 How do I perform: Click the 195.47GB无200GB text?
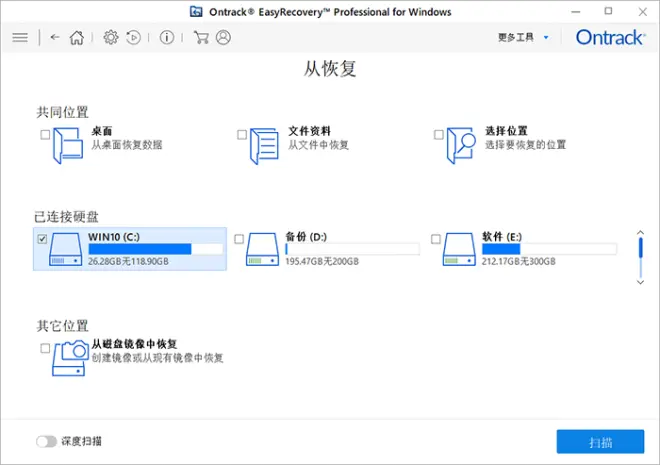click(x=322, y=261)
